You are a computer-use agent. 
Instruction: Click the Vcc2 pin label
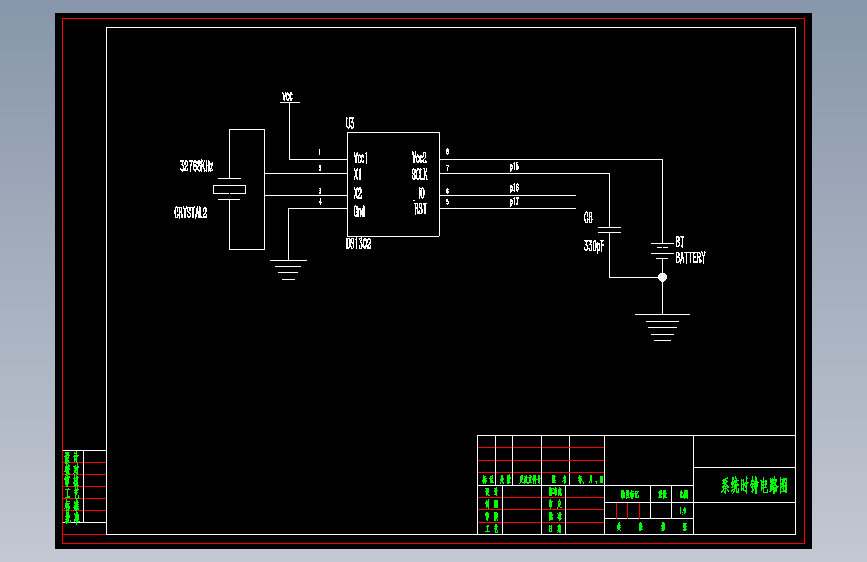tap(419, 157)
